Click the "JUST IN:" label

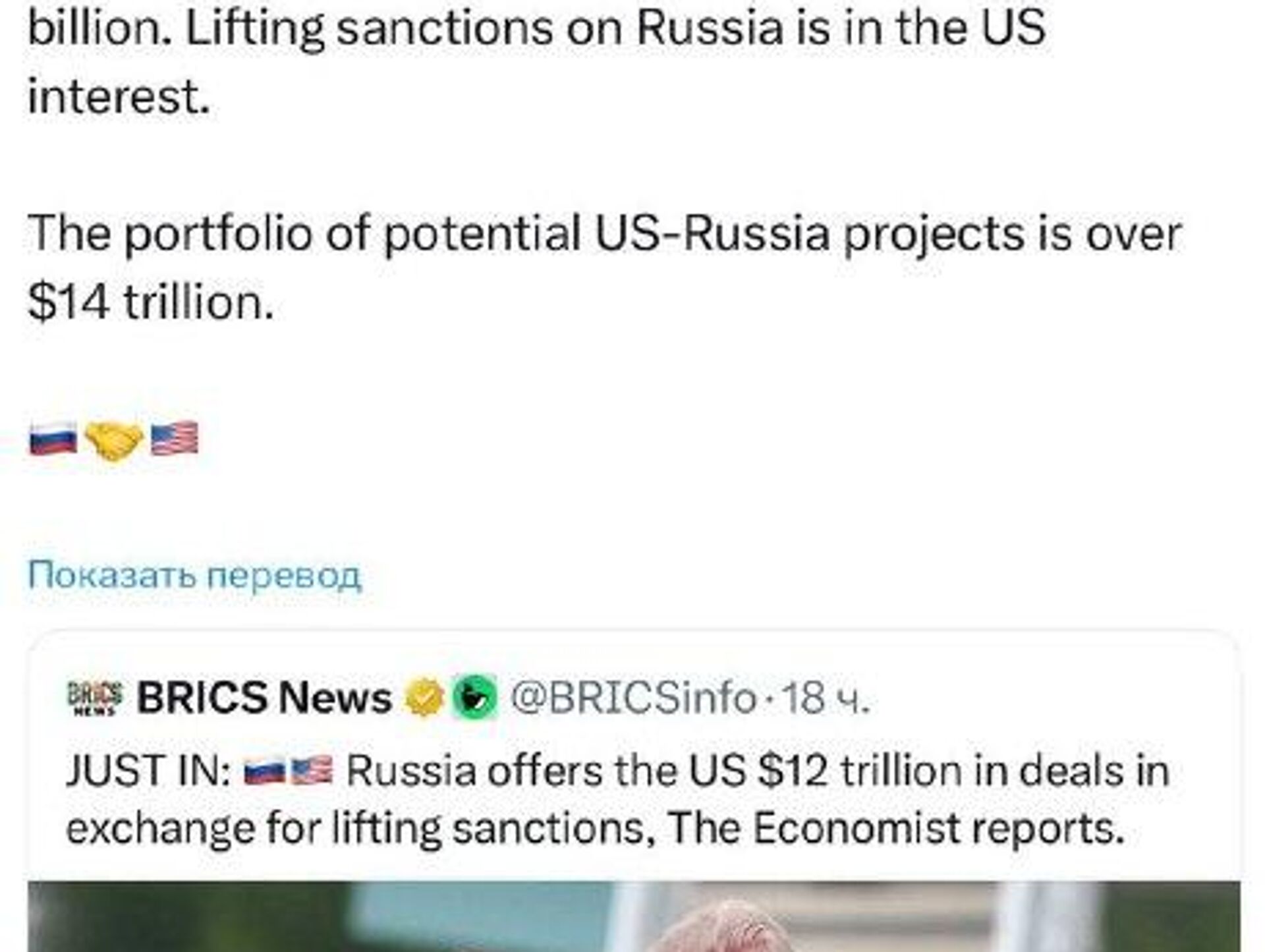pyautogui.click(x=148, y=771)
